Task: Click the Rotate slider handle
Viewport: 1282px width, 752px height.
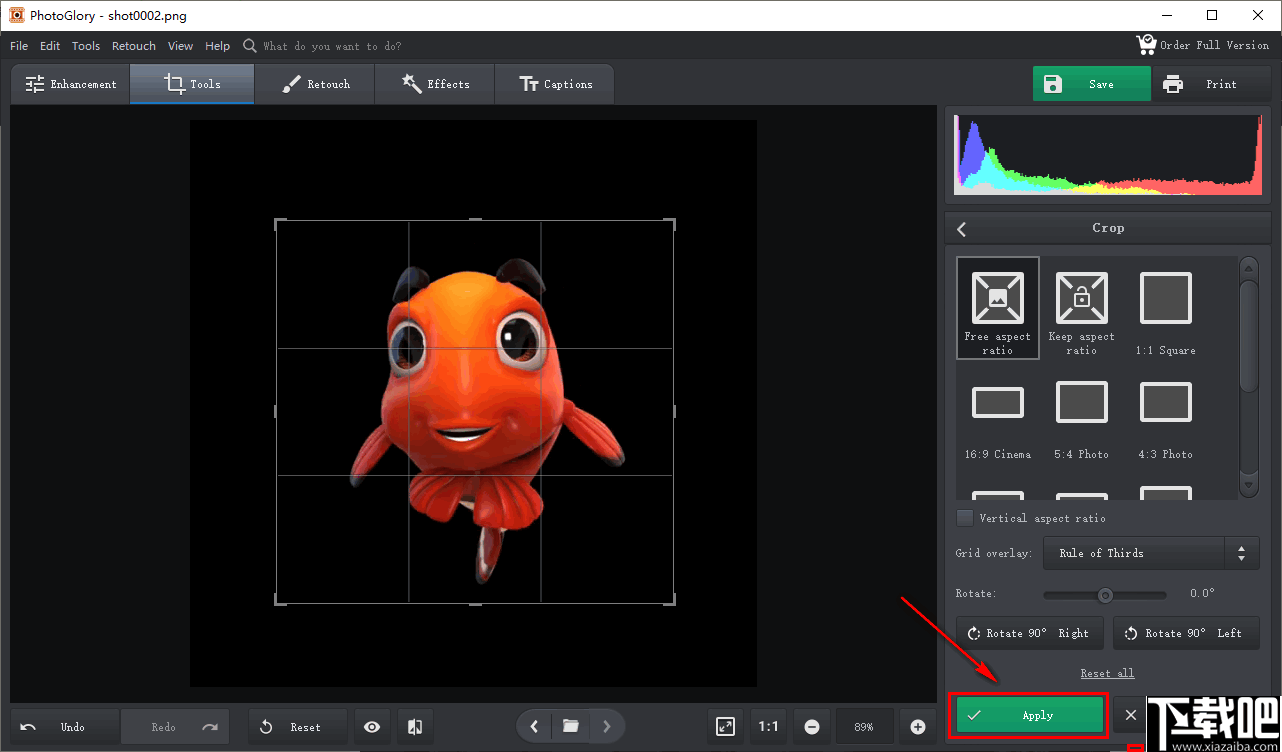Action: click(x=1105, y=595)
